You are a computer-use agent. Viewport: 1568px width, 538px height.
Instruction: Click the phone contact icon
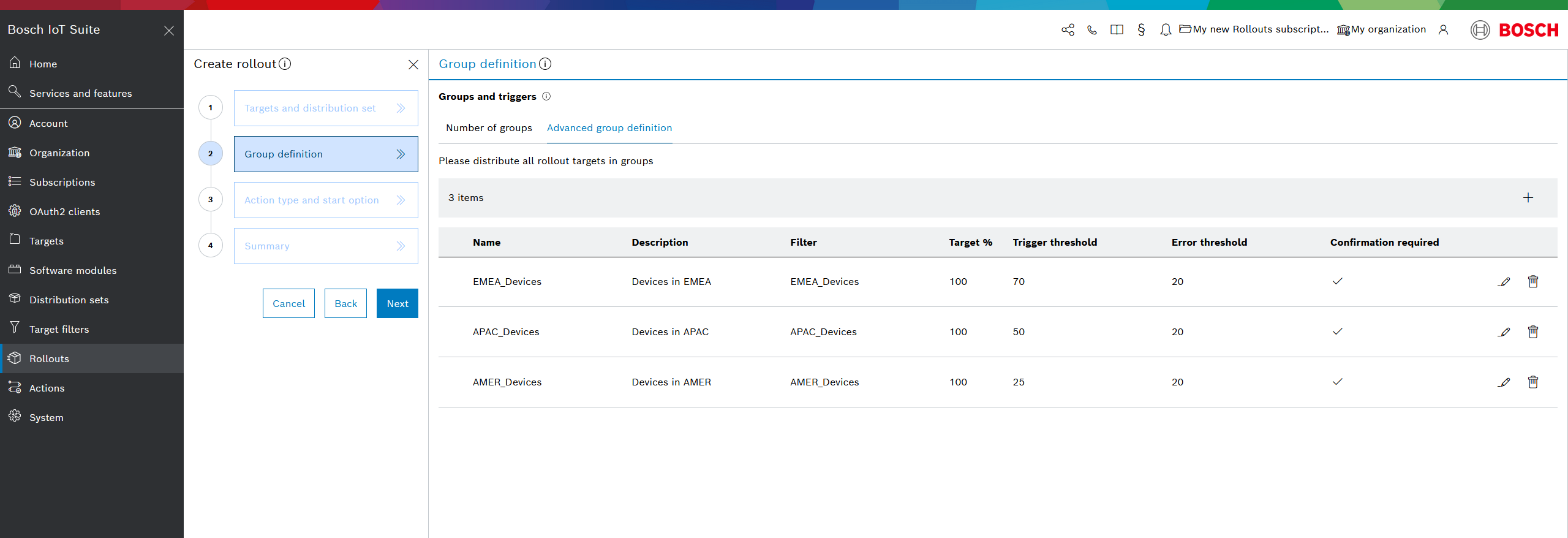1091,30
